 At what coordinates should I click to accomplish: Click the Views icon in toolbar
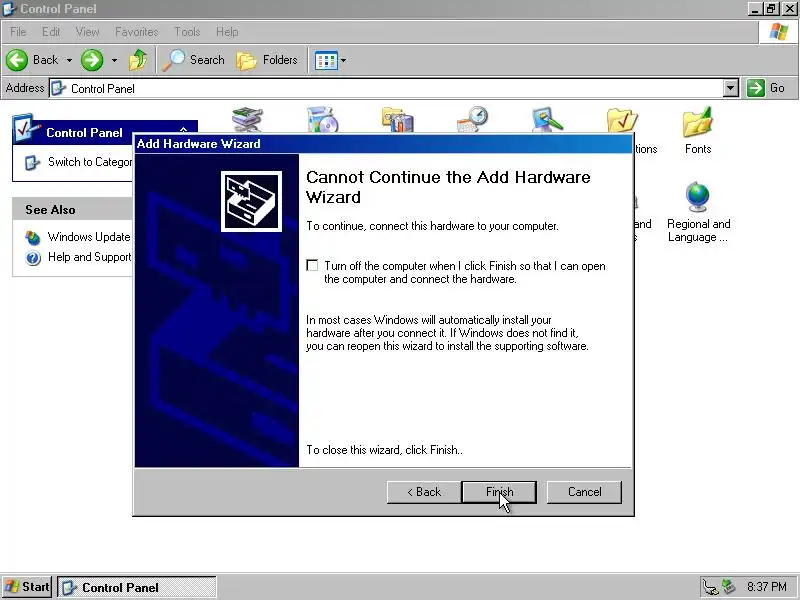click(326, 60)
